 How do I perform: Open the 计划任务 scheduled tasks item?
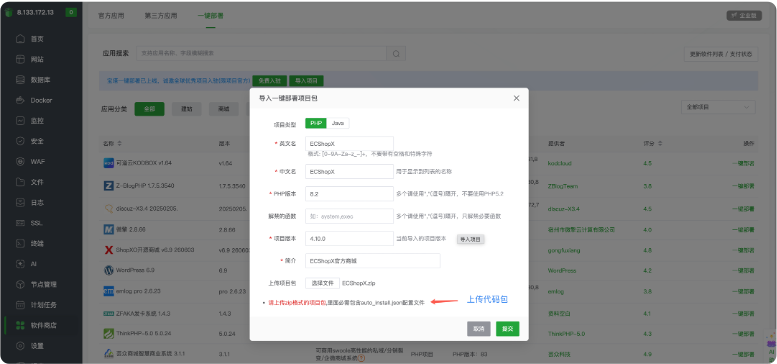click(x=43, y=305)
